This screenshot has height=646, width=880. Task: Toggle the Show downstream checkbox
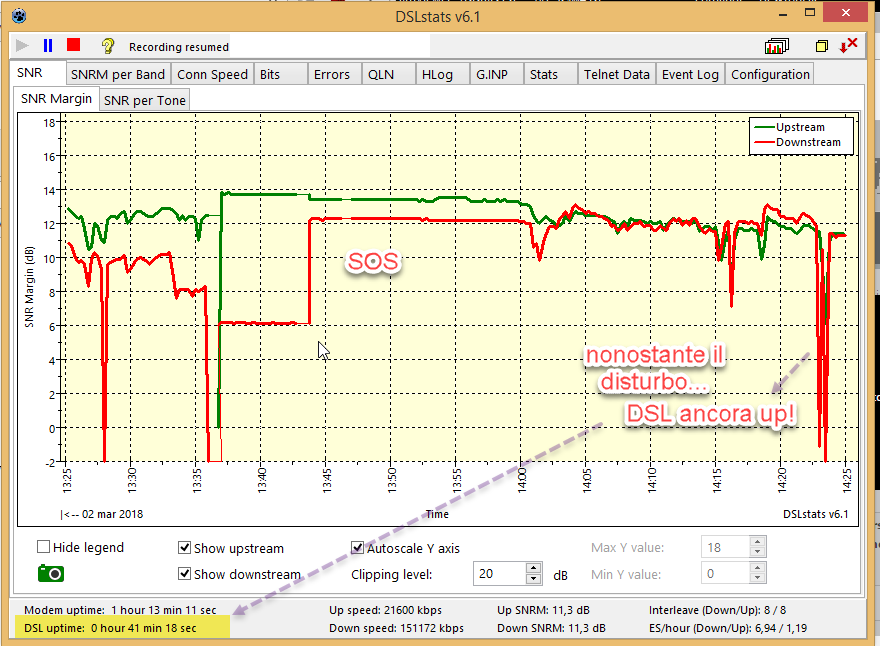pyautogui.click(x=184, y=574)
